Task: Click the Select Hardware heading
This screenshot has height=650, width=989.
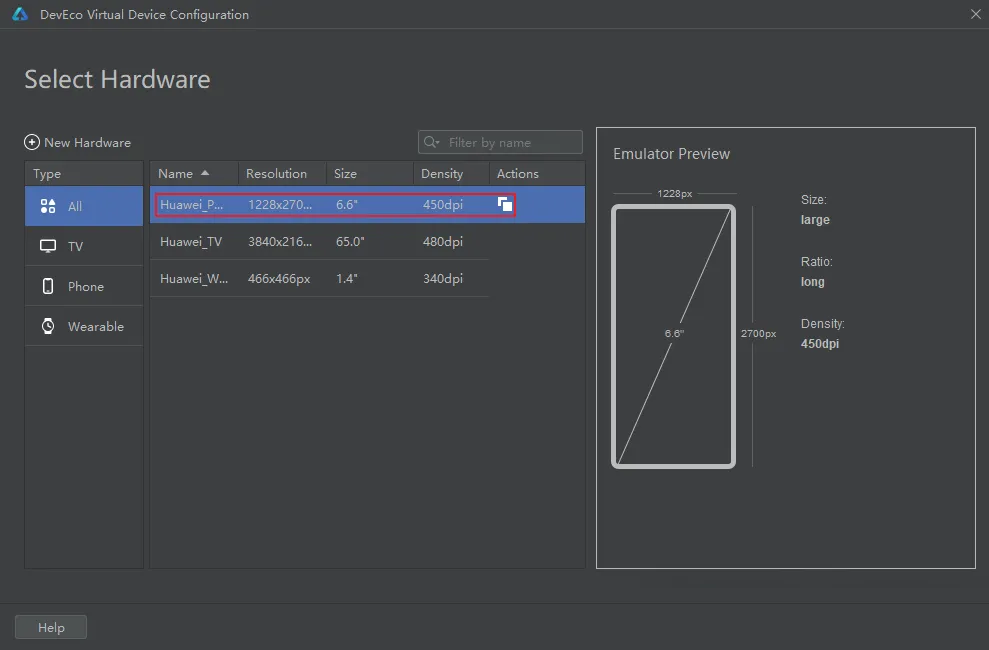Action: click(x=117, y=79)
